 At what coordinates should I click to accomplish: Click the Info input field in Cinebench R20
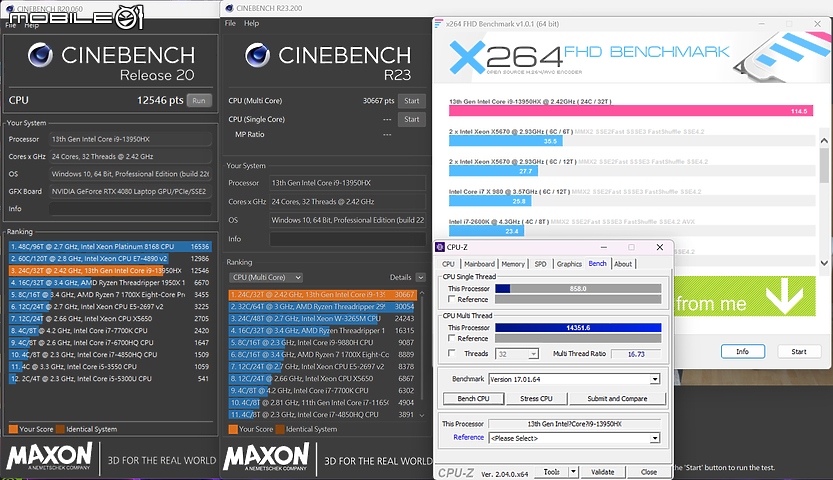click(130, 209)
